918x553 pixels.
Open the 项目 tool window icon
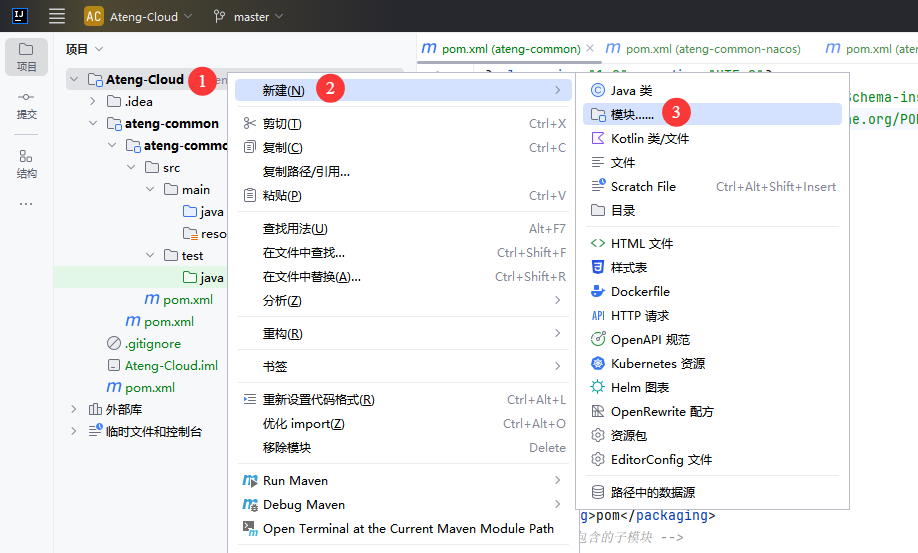click(x=26, y=56)
